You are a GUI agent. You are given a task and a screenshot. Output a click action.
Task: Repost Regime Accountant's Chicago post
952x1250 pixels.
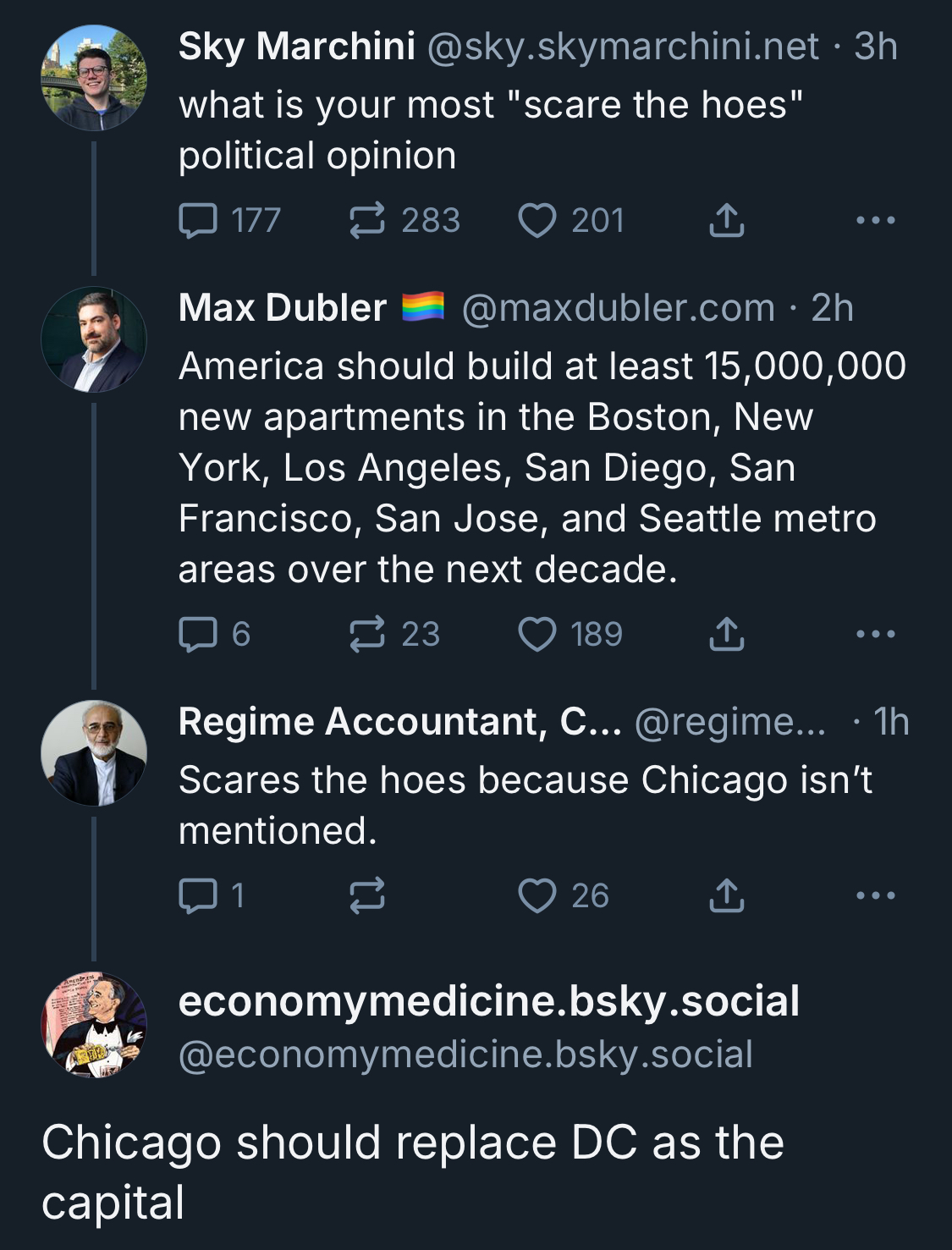pos(367,895)
